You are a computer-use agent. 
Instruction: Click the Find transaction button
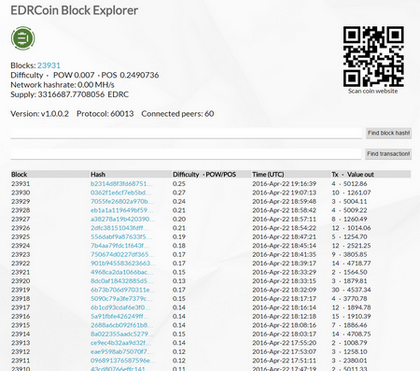(388, 154)
